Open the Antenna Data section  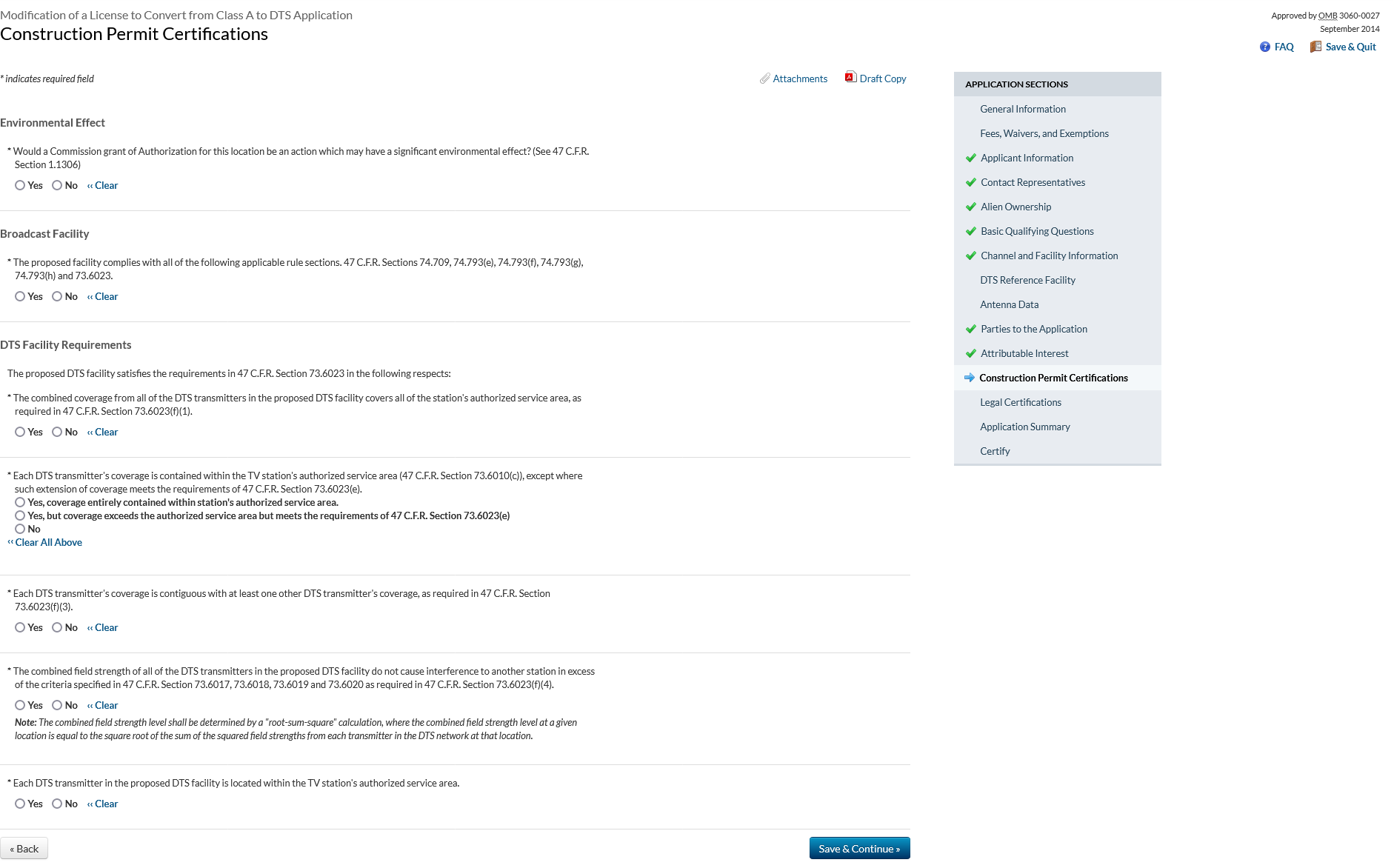[1009, 304]
